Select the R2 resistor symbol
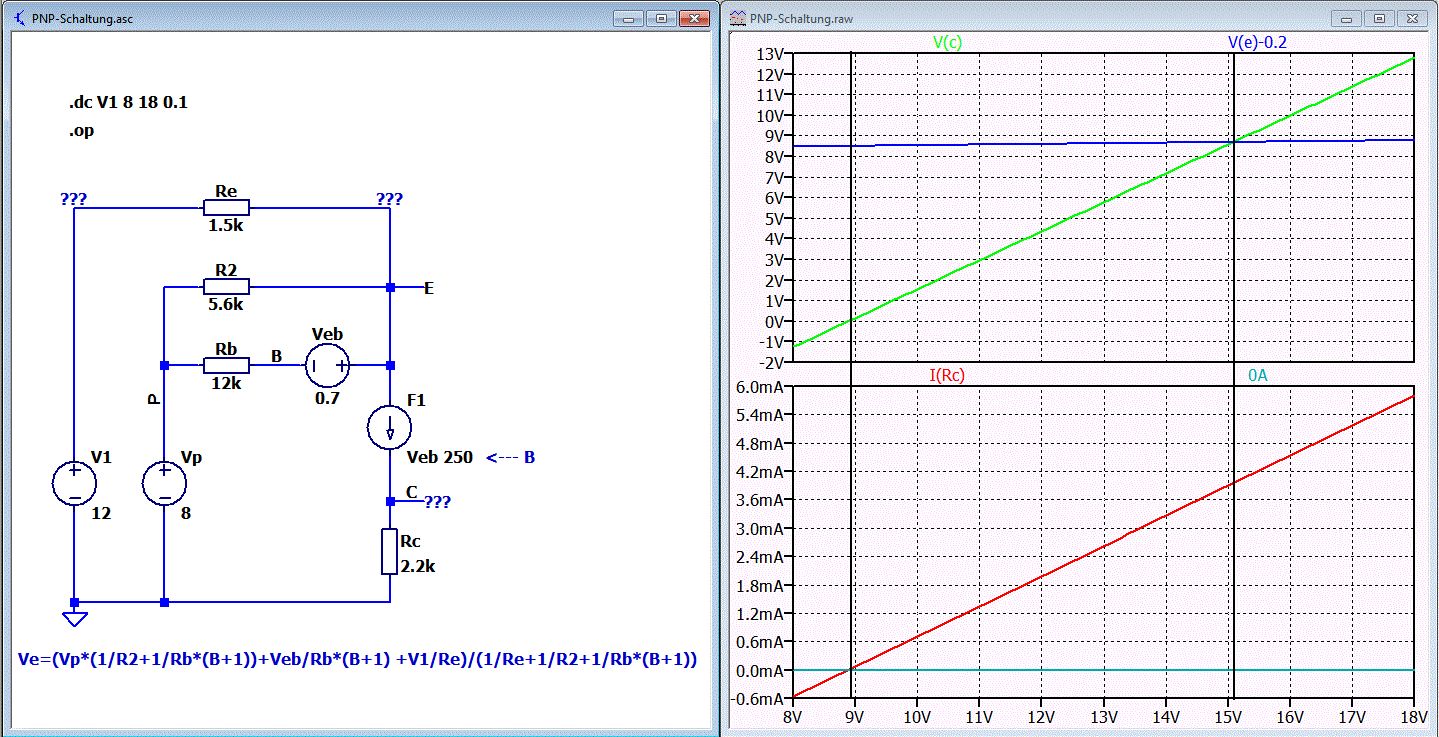The width and height of the screenshot is (1439, 737). point(226,288)
